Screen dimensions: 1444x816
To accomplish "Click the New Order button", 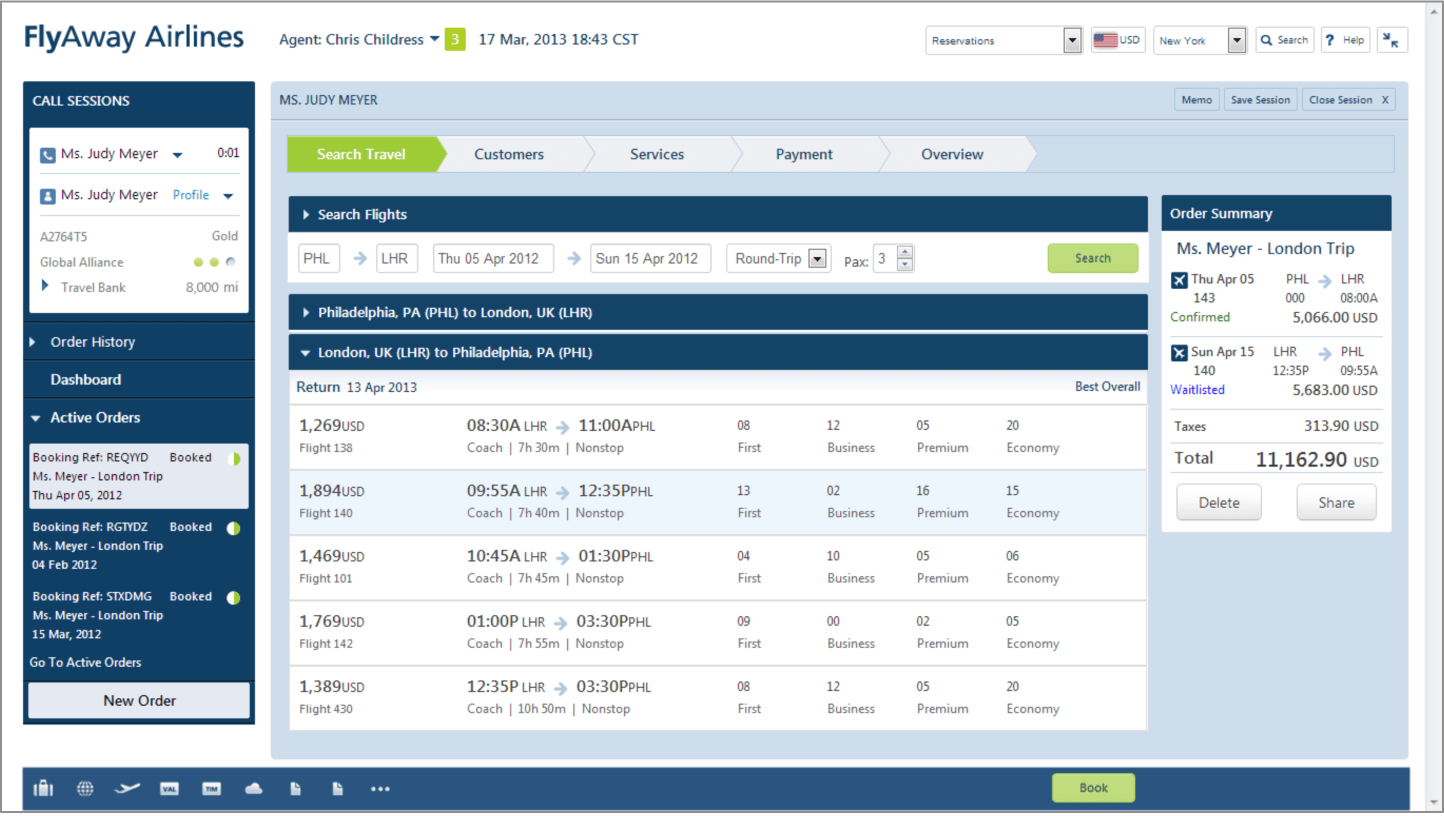I will [138, 700].
